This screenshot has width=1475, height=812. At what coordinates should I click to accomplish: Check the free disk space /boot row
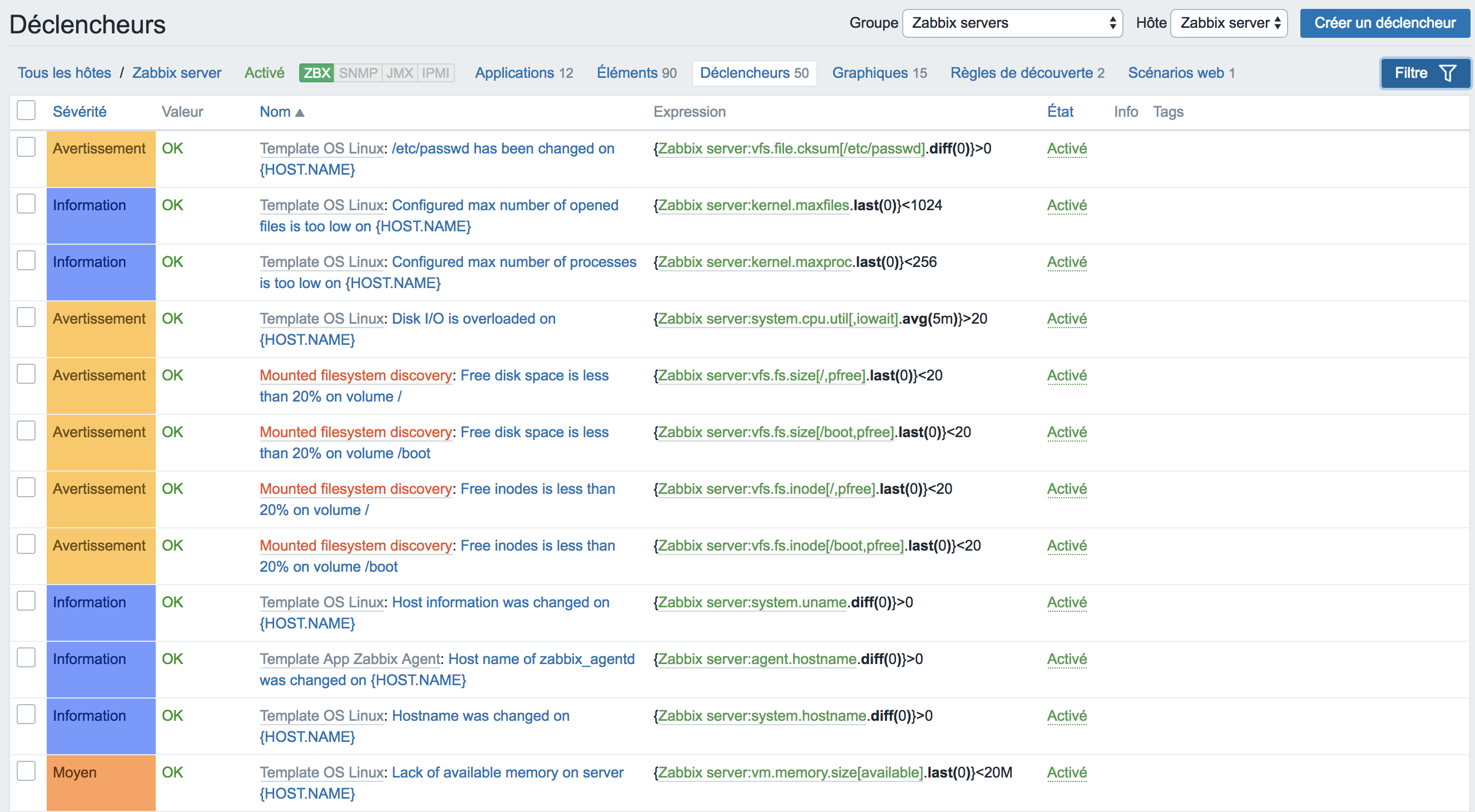[x=26, y=430]
